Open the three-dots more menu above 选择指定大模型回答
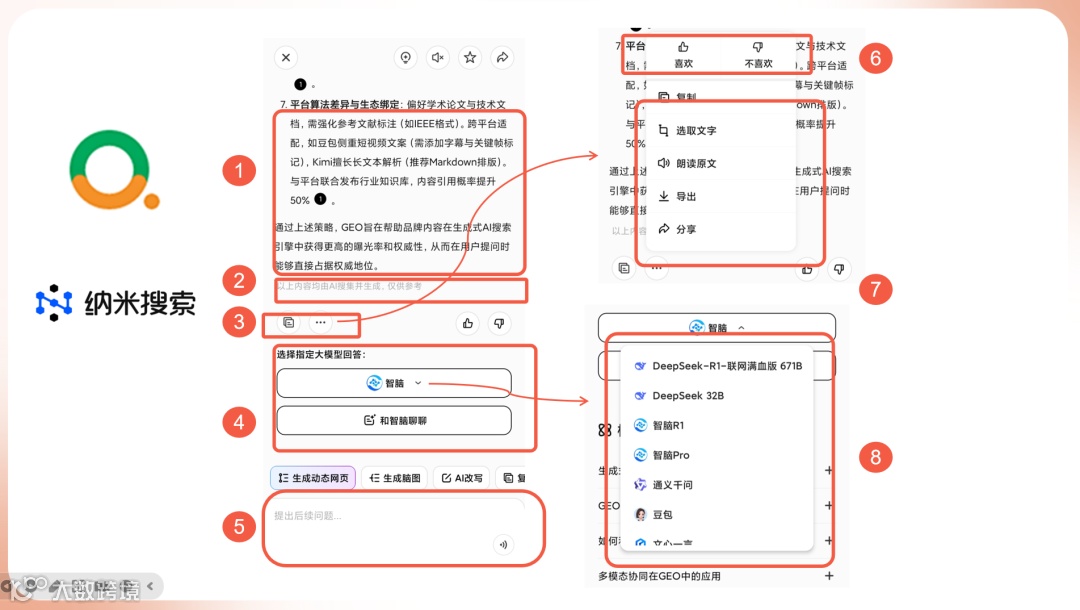The image size is (1080, 610). pyautogui.click(x=320, y=322)
